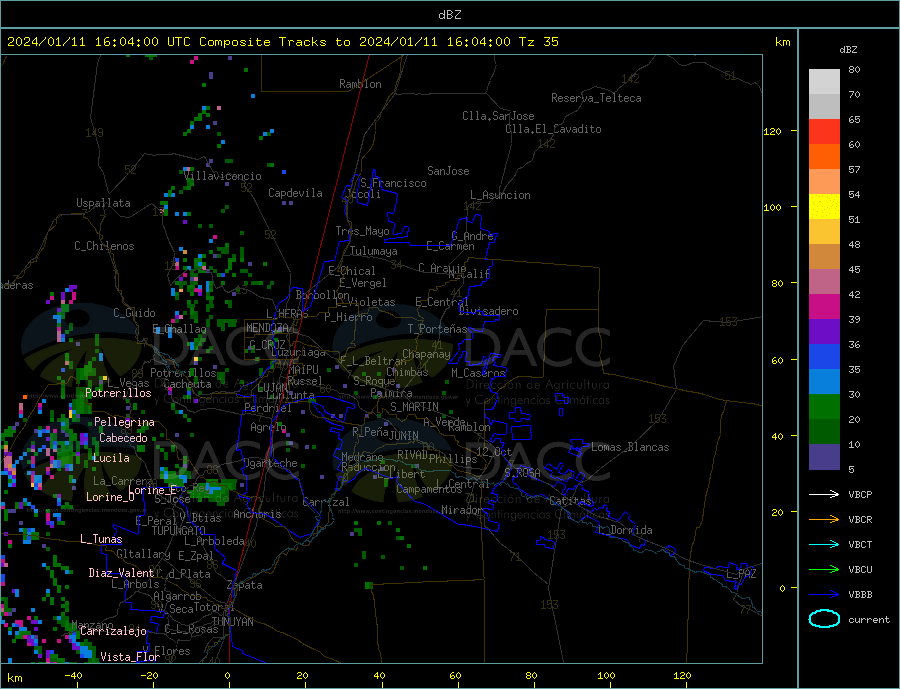Click the Lucila pink label
The image size is (900, 689).
pyautogui.click(x=111, y=458)
